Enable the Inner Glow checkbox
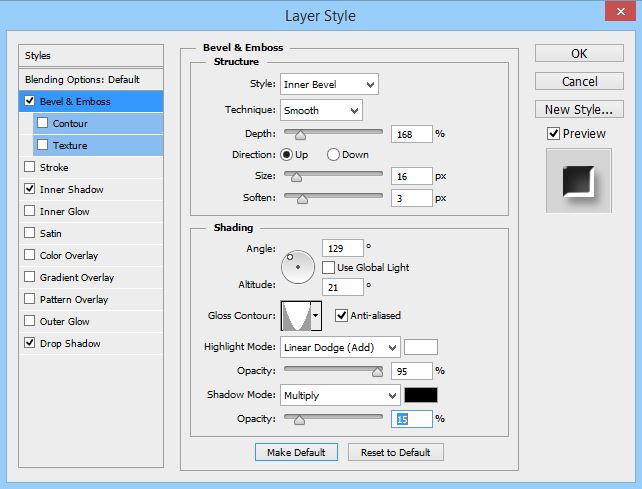This screenshot has width=642, height=489. click(x=29, y=211)
